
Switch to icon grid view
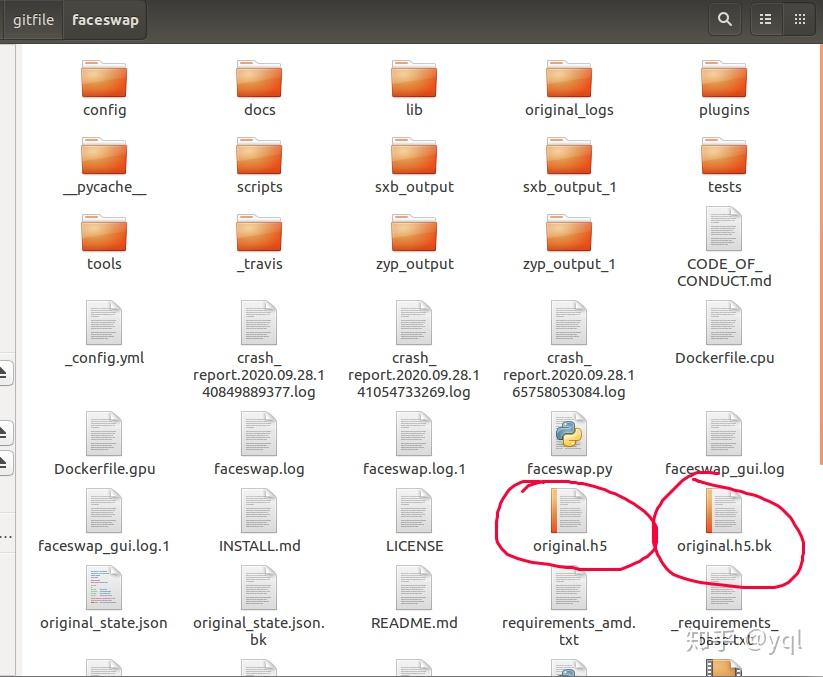click(x=800, y=19)
